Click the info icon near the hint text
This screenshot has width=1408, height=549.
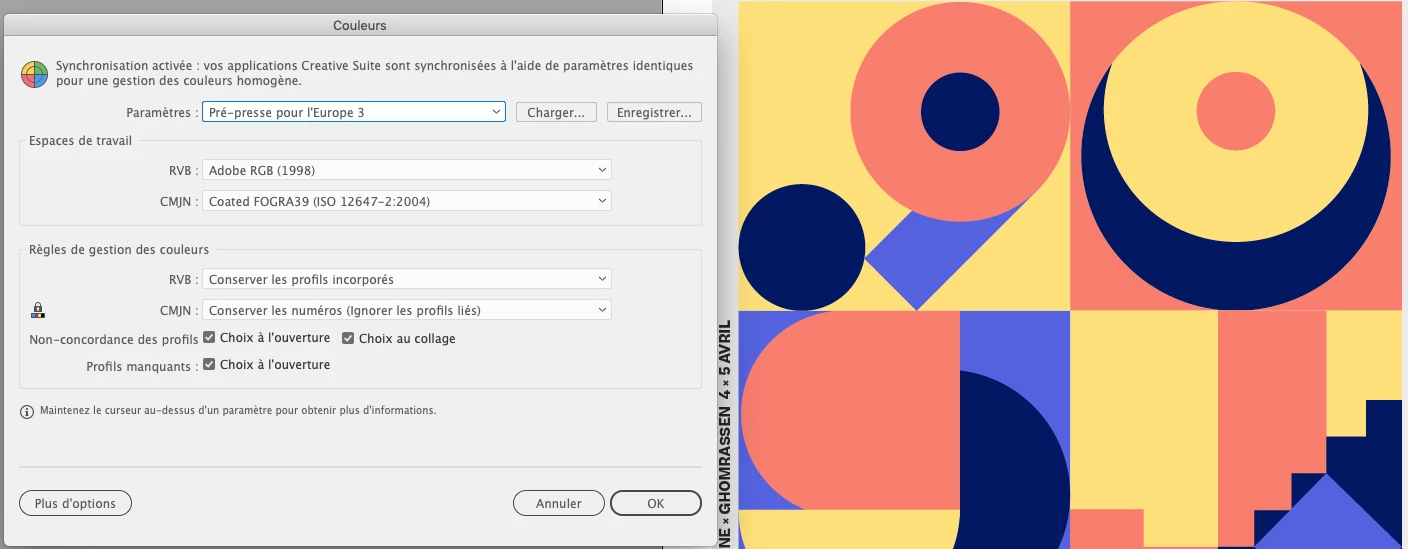27,411
